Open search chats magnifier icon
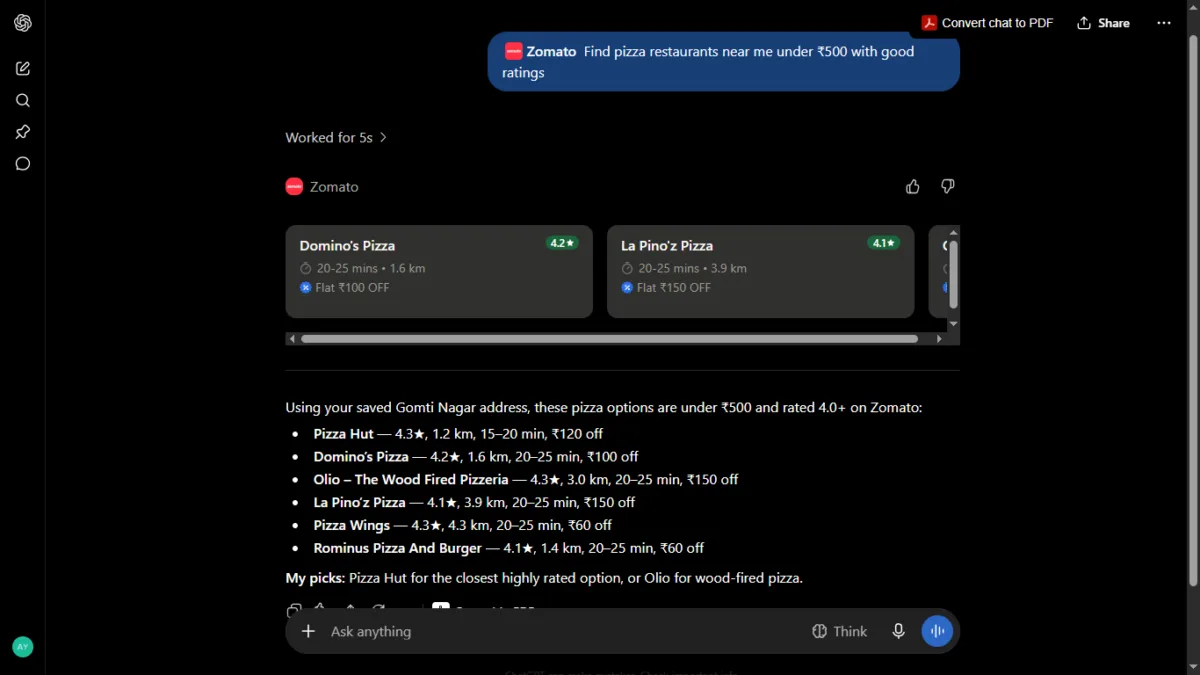The width and height of the screenshot is (1200, 675). (x=23, y=100)
